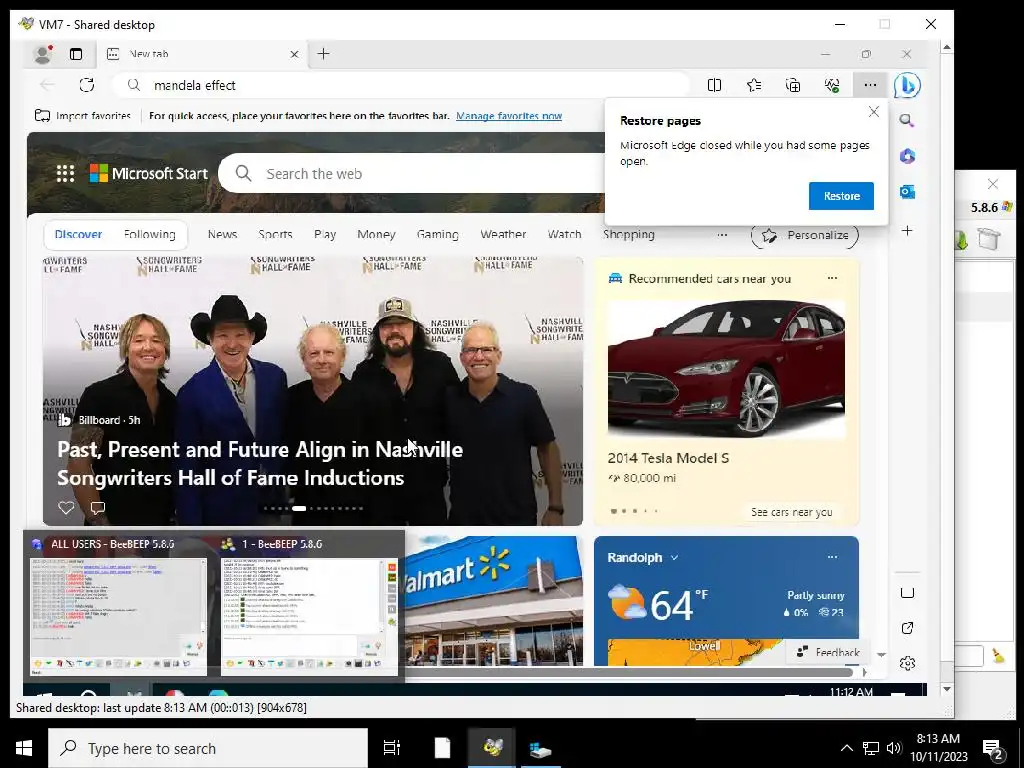The height and width of the screenshot is (768, 1024).
Task: Show hidden tray icons chevron
Action: (x=846, y=748)
